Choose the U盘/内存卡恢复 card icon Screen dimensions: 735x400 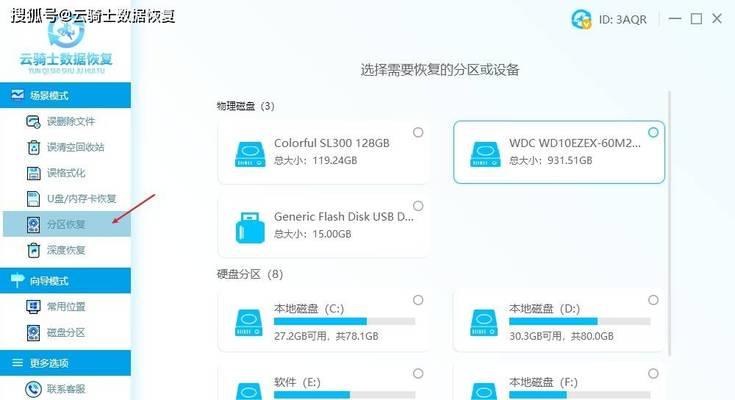(33, 199)
